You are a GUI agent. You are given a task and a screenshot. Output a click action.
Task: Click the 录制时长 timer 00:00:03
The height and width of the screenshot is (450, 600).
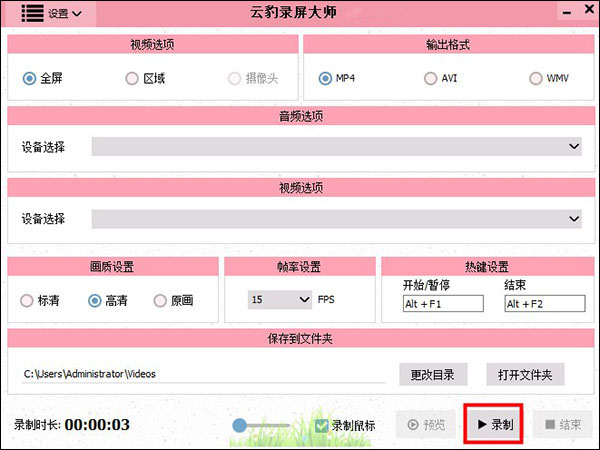(x=97, y=425)
